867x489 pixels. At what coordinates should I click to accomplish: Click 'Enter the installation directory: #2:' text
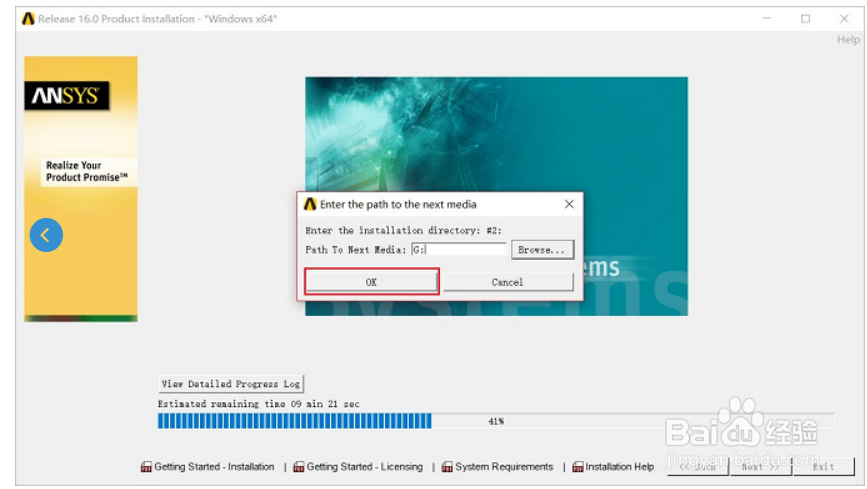click(404, 230)
